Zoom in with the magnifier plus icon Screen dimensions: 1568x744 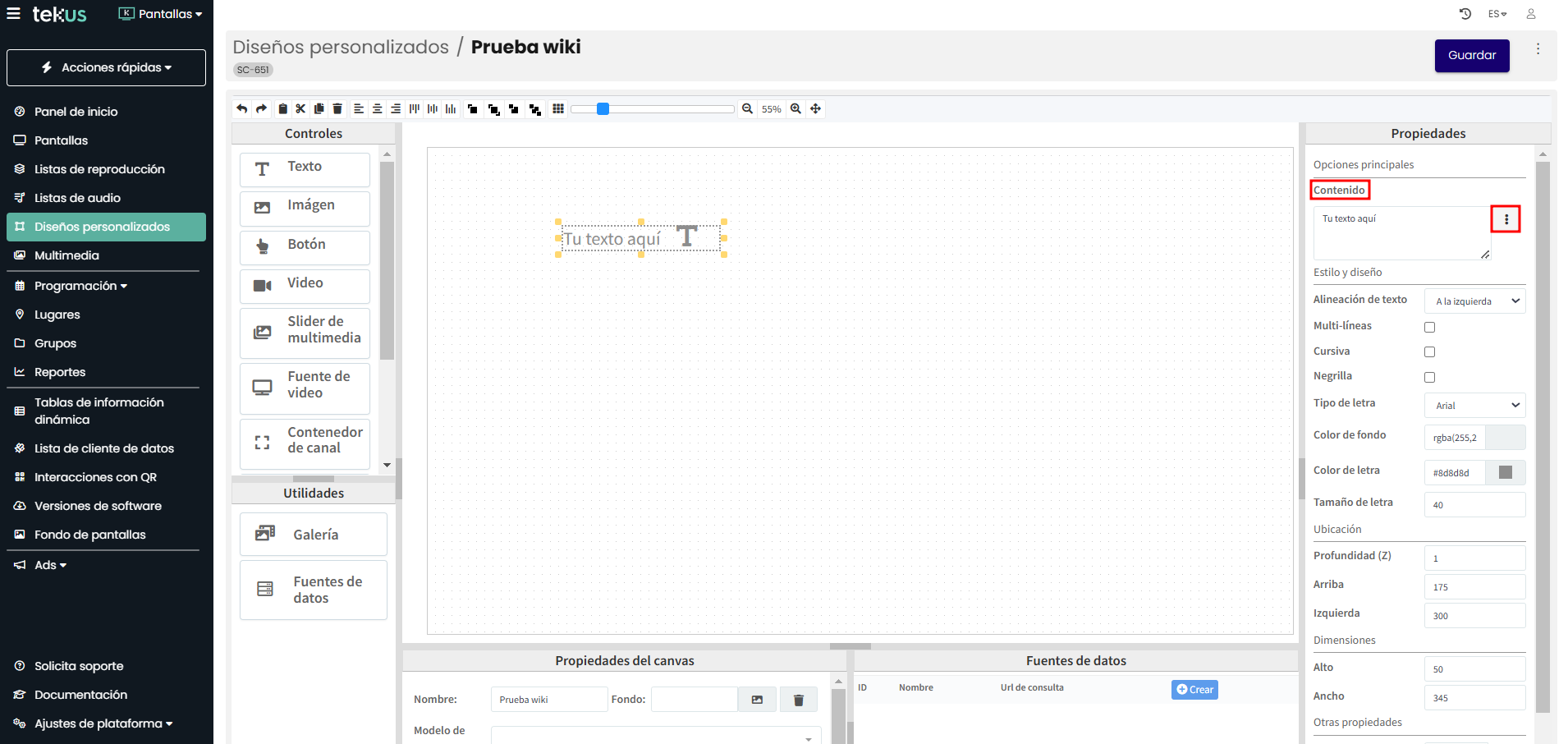[x=795, y=108]
